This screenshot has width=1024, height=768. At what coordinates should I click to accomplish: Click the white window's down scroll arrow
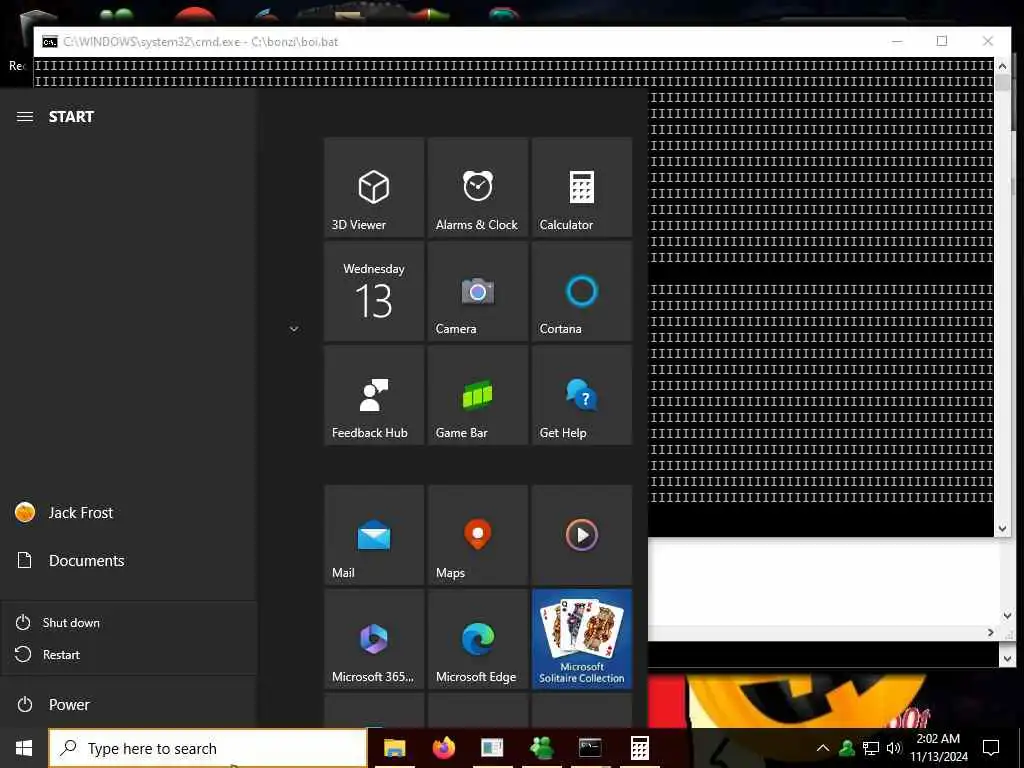1007,616
